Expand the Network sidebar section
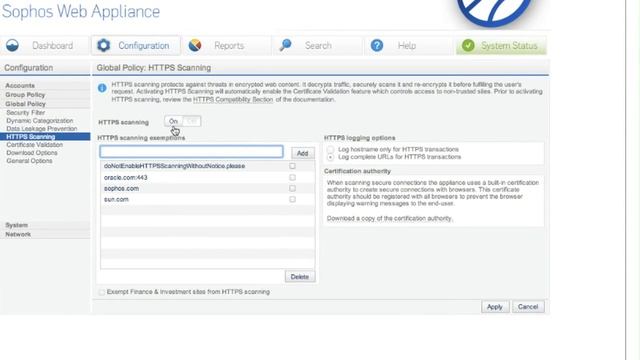The image size is (640, 360). (45, 235)
